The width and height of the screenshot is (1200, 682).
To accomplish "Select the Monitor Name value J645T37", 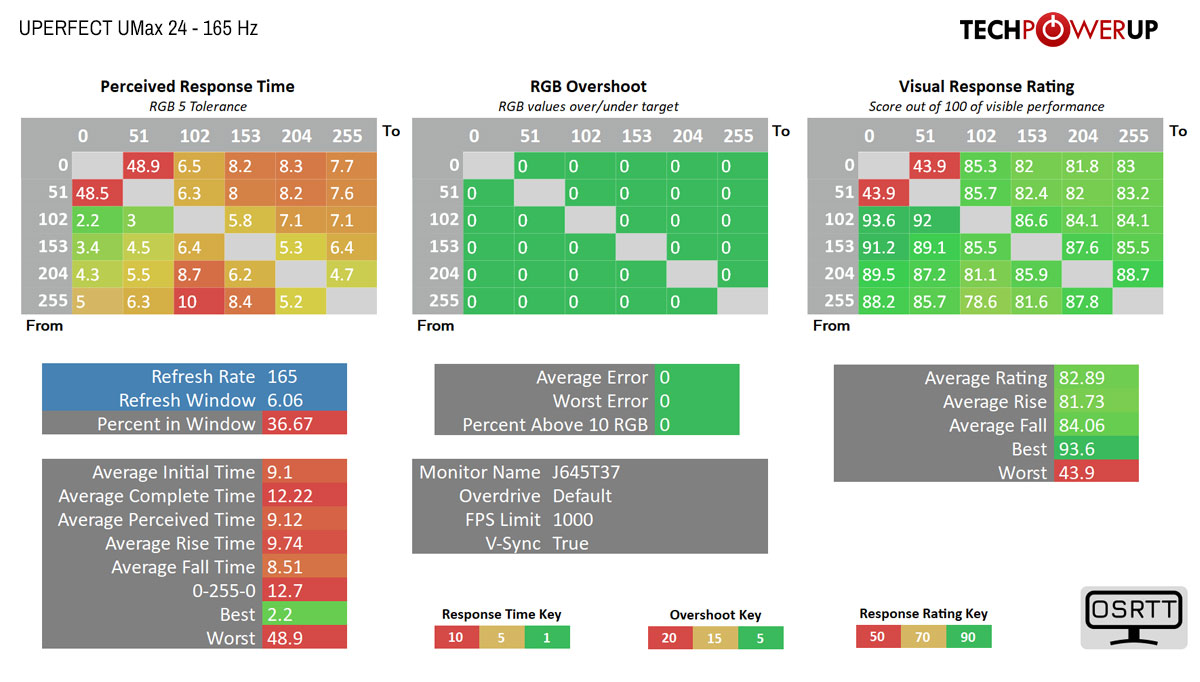I will (x=586, y=472).
